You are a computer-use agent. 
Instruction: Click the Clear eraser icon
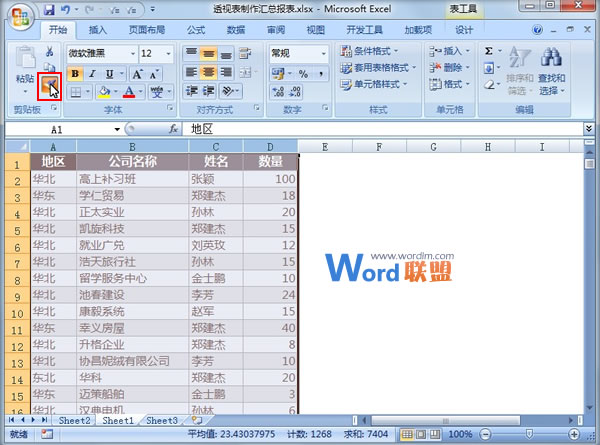(x=489, y=85)
